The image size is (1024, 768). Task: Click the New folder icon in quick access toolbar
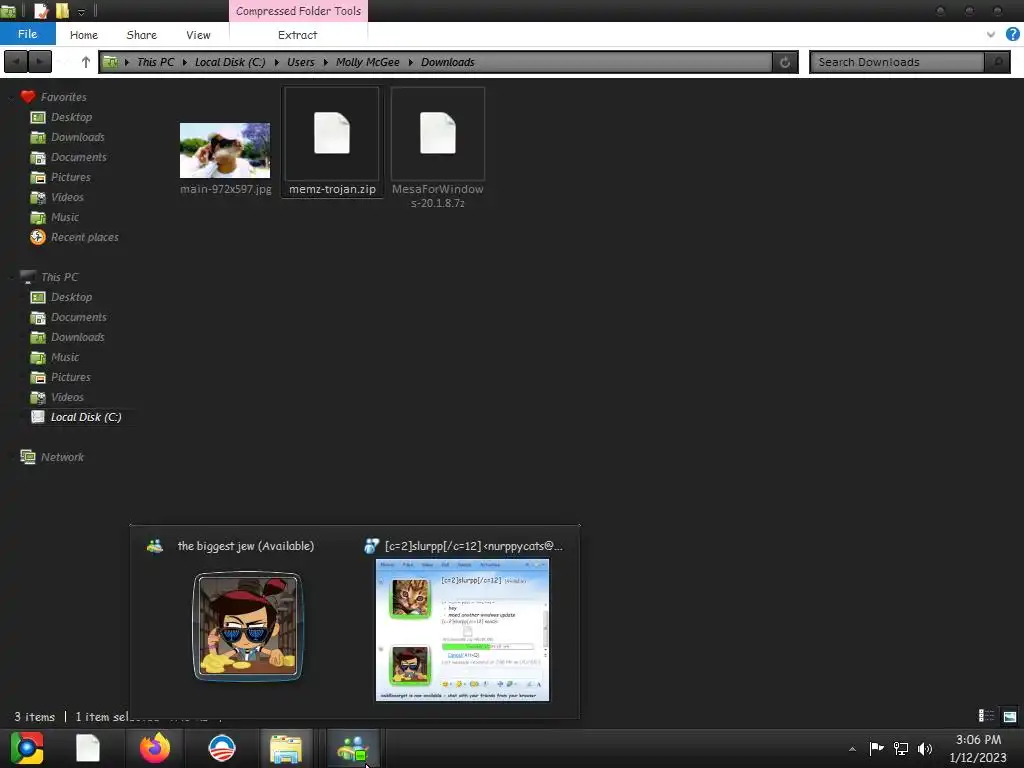click(62, 10)
